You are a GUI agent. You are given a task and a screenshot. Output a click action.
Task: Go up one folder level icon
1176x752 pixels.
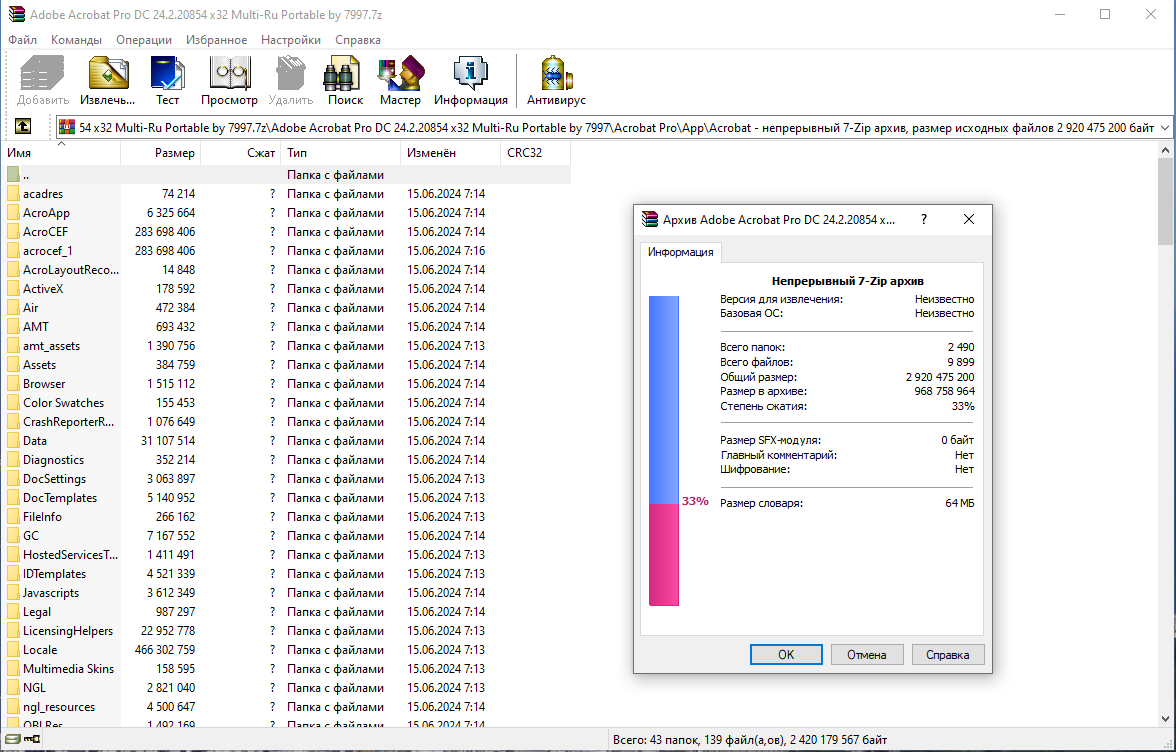click(x=22, y=127)
